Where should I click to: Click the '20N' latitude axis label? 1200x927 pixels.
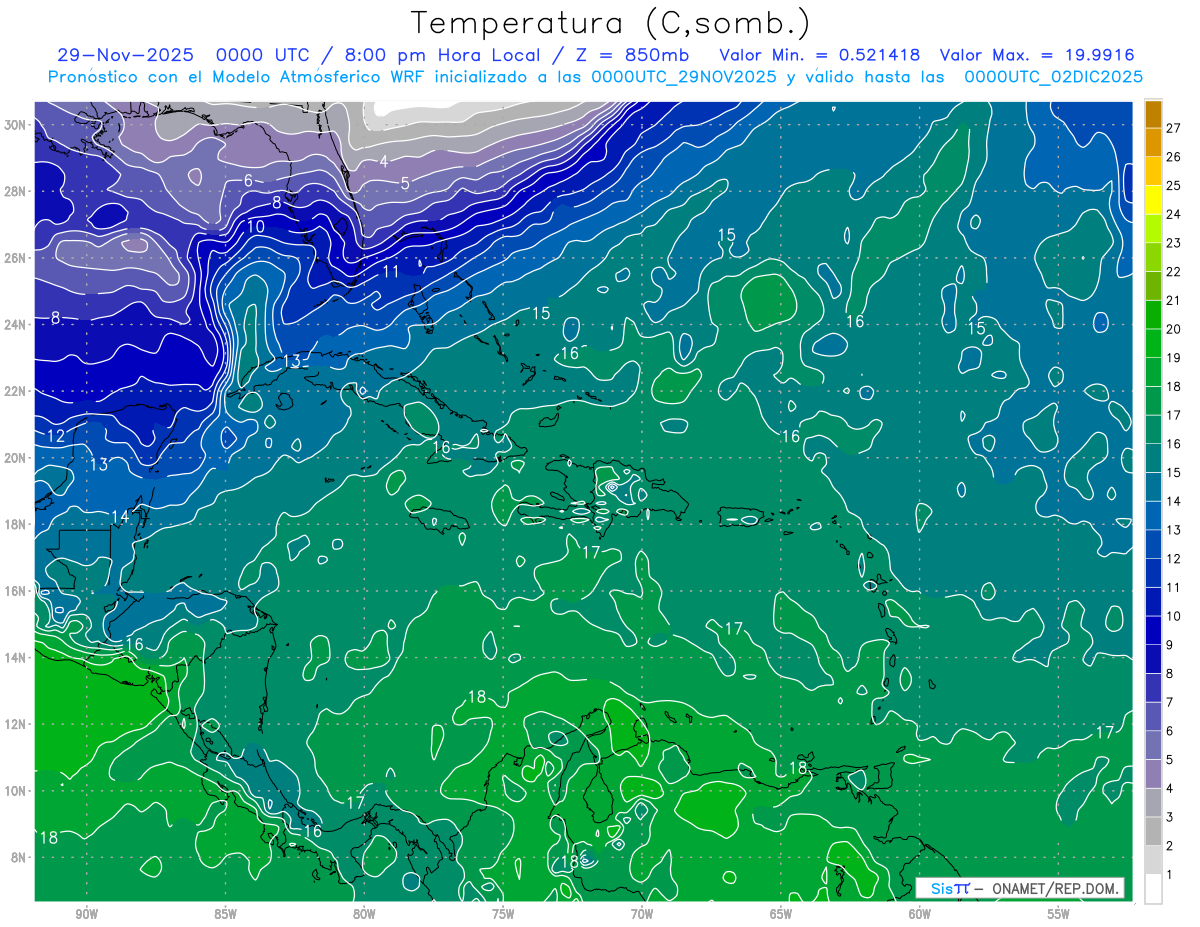click(x=16, y=457)
